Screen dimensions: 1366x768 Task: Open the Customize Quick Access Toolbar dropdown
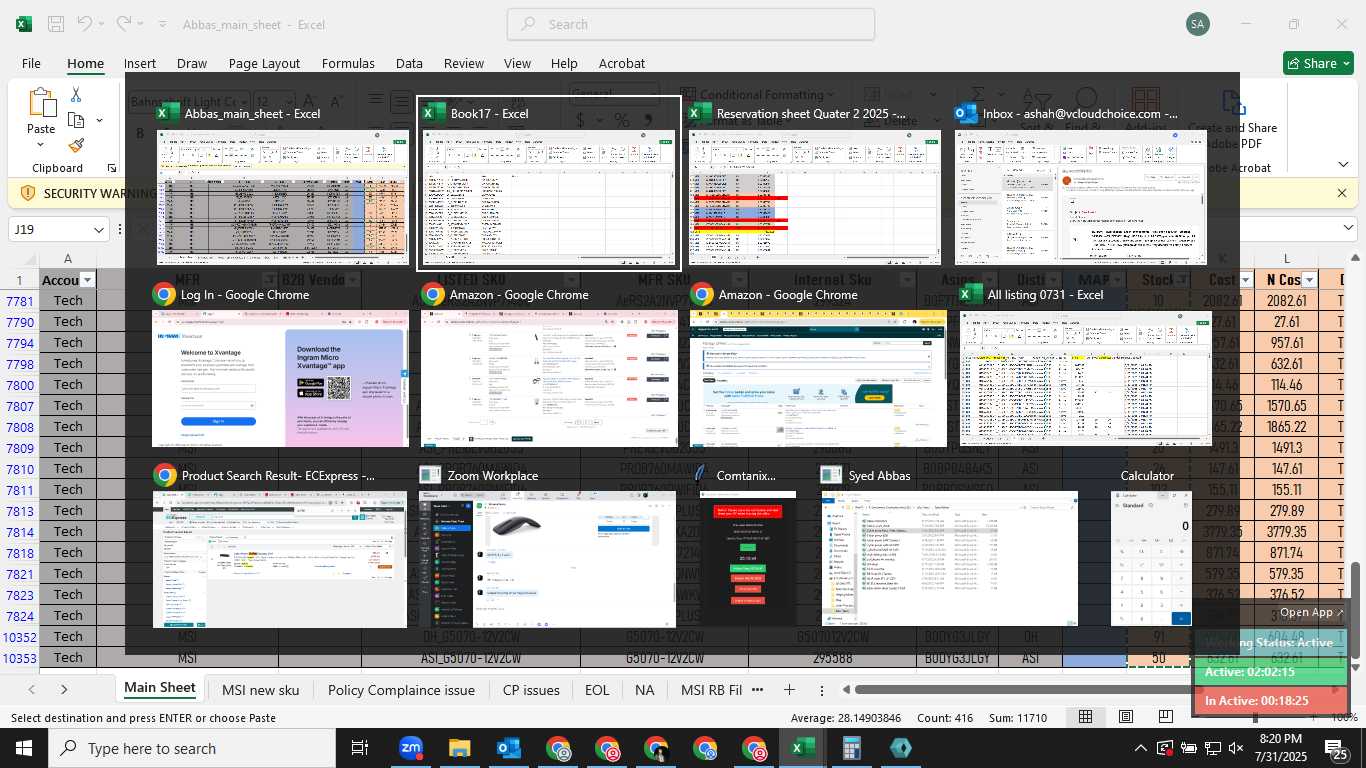164,24
